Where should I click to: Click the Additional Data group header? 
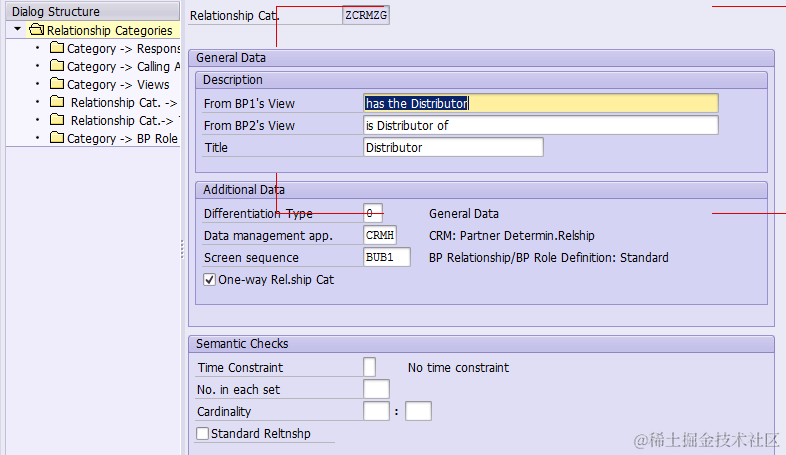click(481, 190)
